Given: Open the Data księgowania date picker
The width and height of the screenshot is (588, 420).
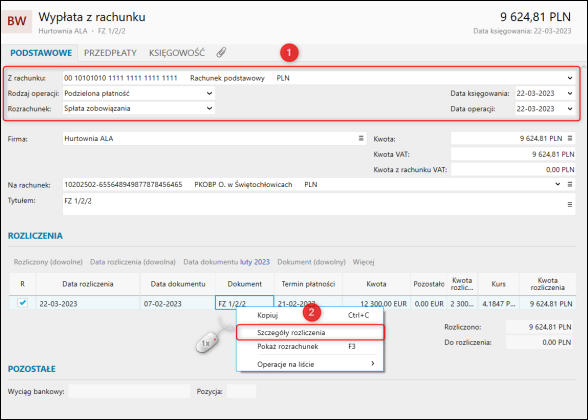Looking at the screenshot, I should (x=570, y=93).
